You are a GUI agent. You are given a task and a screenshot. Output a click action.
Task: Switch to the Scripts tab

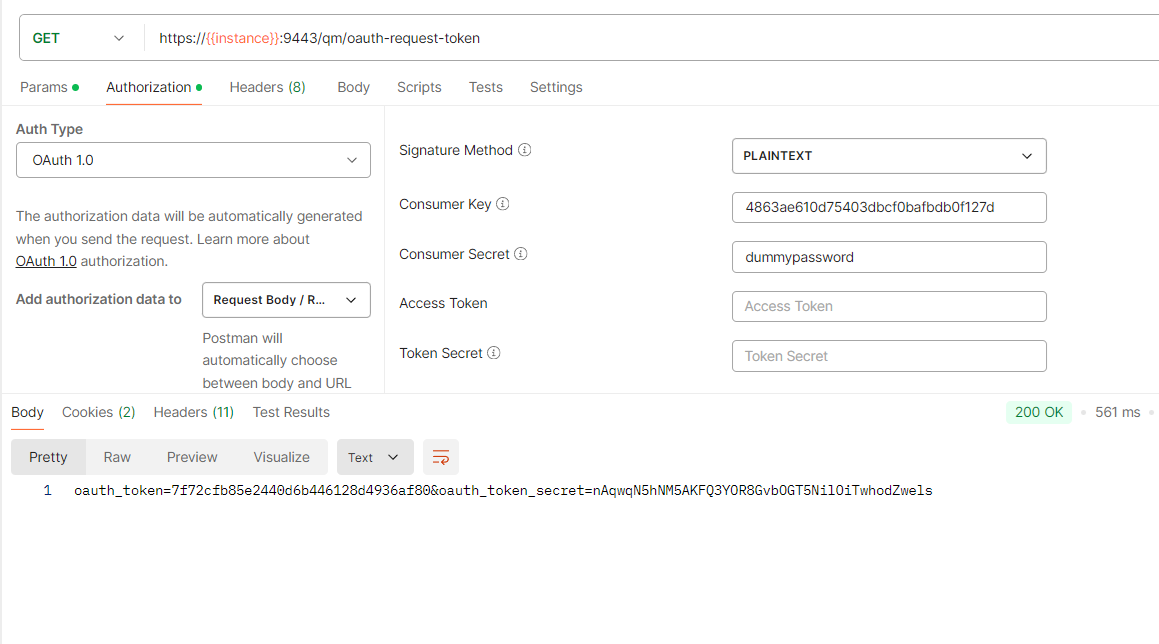[419, 87]
